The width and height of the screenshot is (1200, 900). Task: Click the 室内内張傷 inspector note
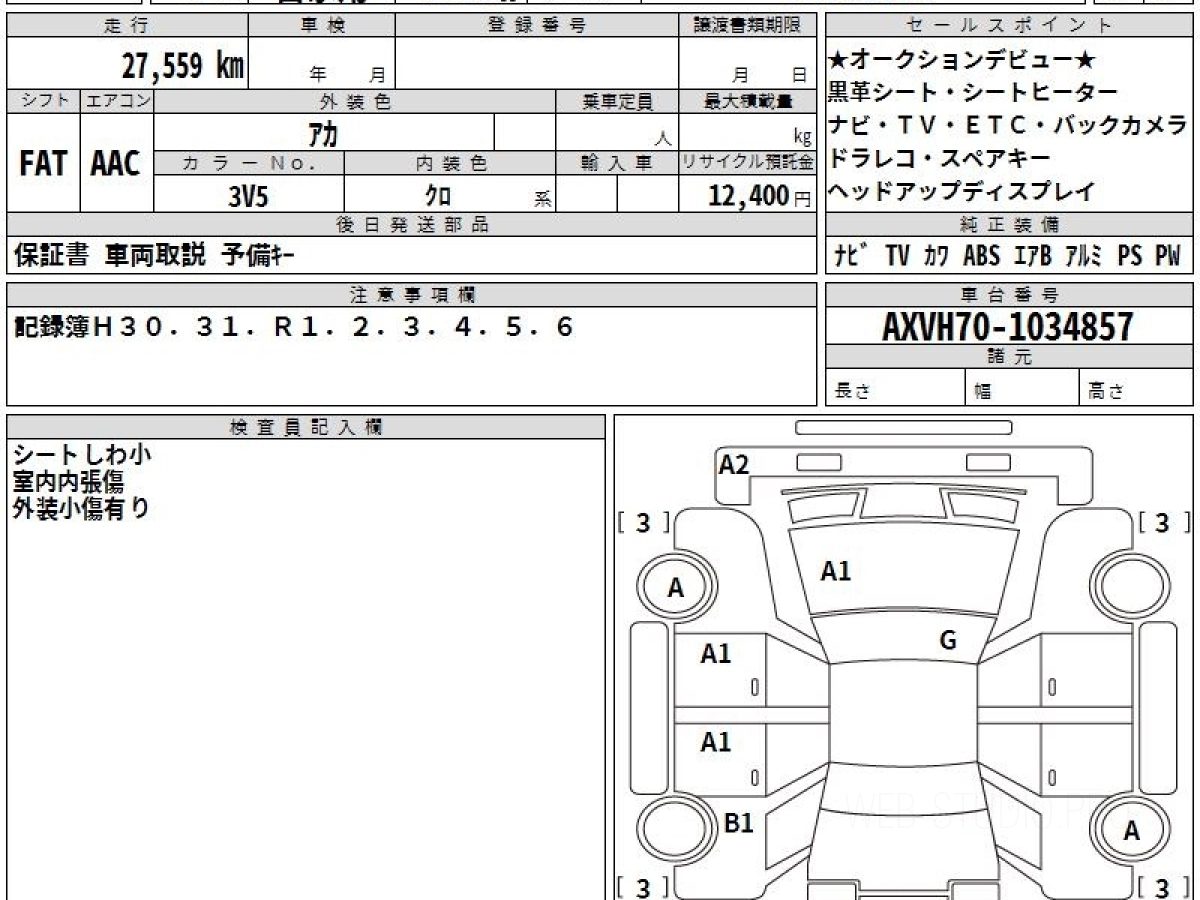click(x=68, y=482)
